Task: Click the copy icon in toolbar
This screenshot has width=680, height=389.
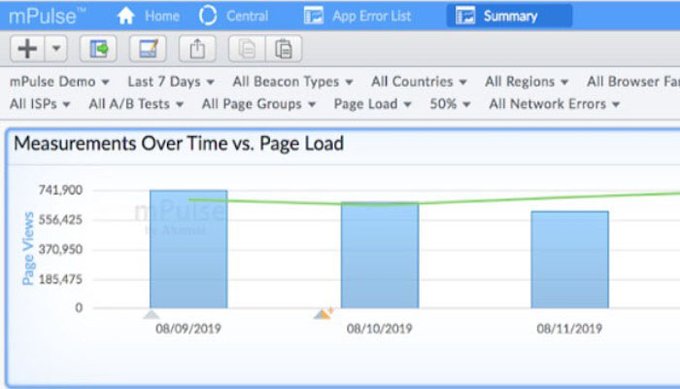Action: [247, 48]
